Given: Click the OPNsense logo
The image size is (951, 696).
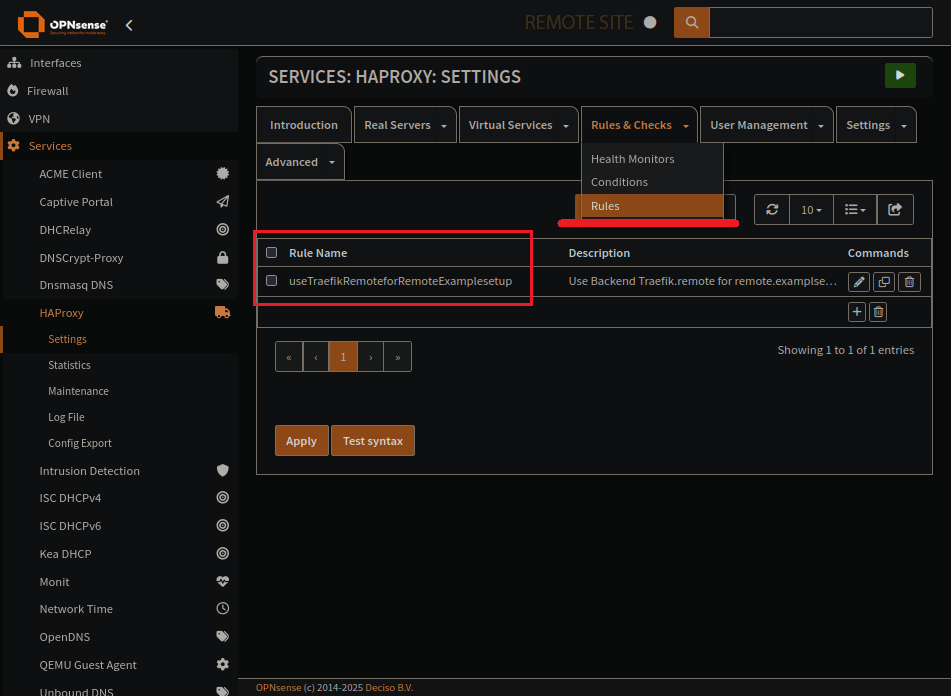Looking at the screenshot, I should click(x=62, y=24).
